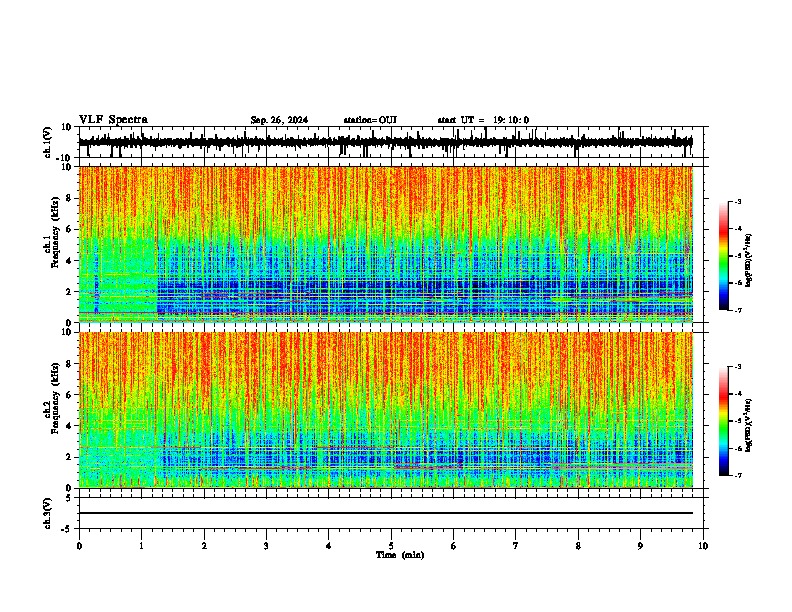The width and height of the screenshot is (792, 612).
Task: Click inside the ch.2 spectrogram panel
Action: tap(385, 410)
